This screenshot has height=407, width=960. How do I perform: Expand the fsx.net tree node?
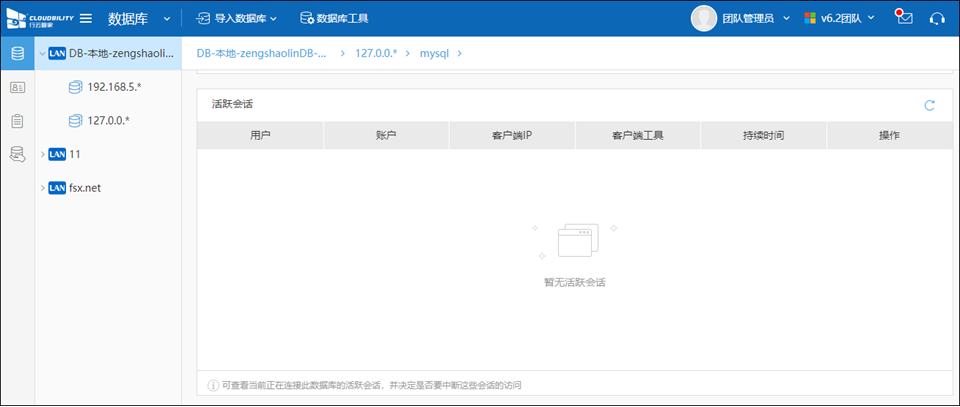(41, 188)
